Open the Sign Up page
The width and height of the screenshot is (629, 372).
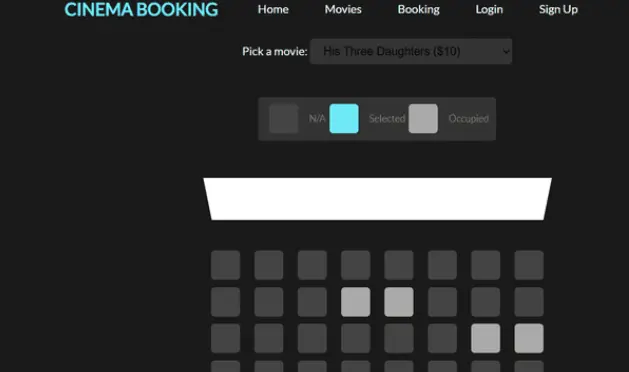coord(558,9)
